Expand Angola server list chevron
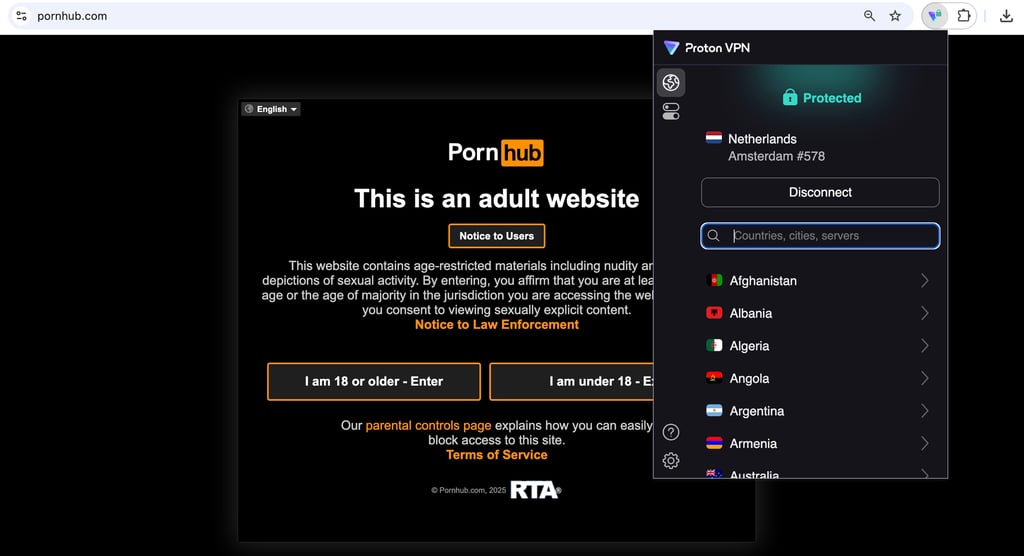The width and height of the screenshot is (1024, 556). tap(925, 378)
